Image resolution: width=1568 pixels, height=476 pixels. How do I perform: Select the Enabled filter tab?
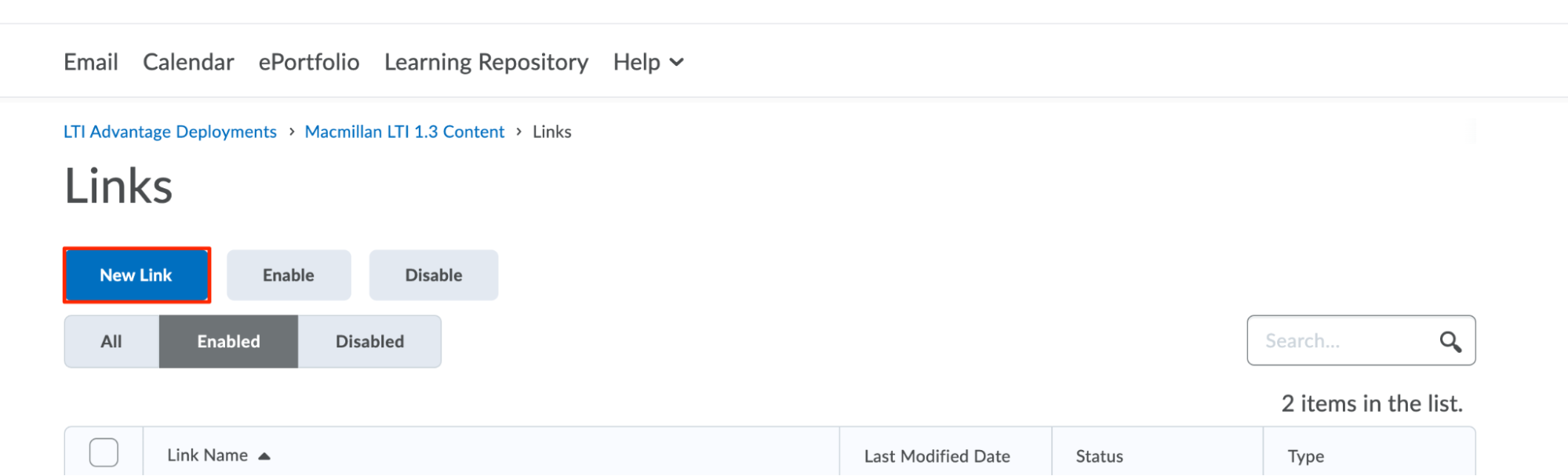pos(228,342)
